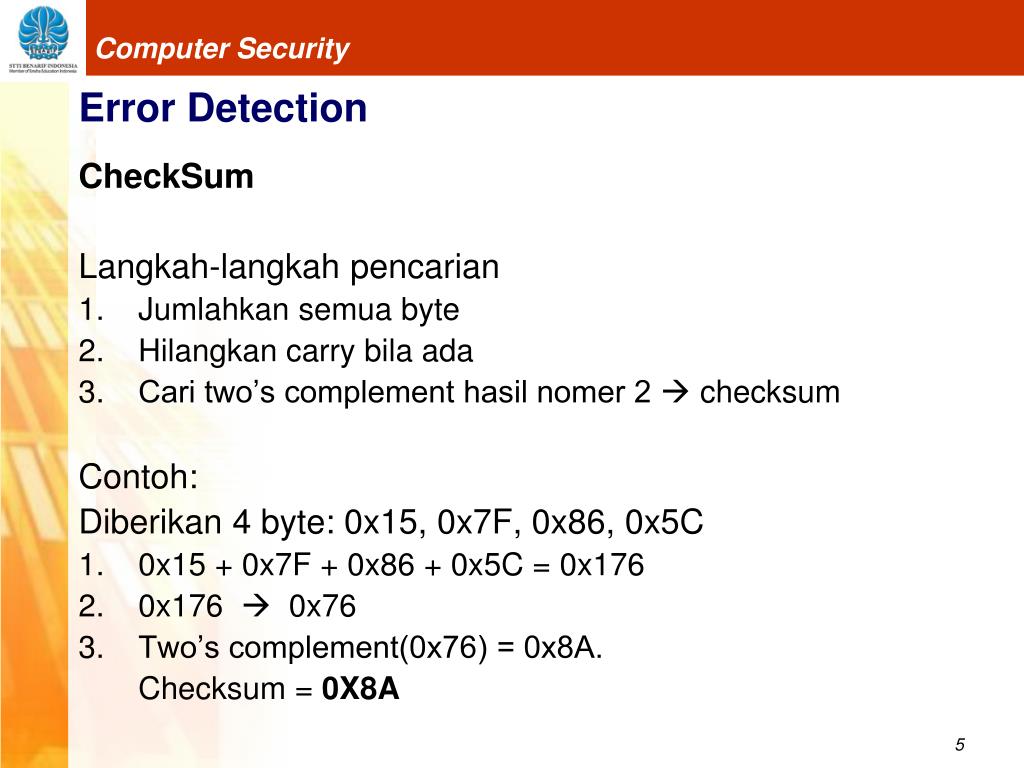Screen dimensions: 1024x768
Task: Click the arrow symbol before checksum
Action: click(x=675, y=392)
